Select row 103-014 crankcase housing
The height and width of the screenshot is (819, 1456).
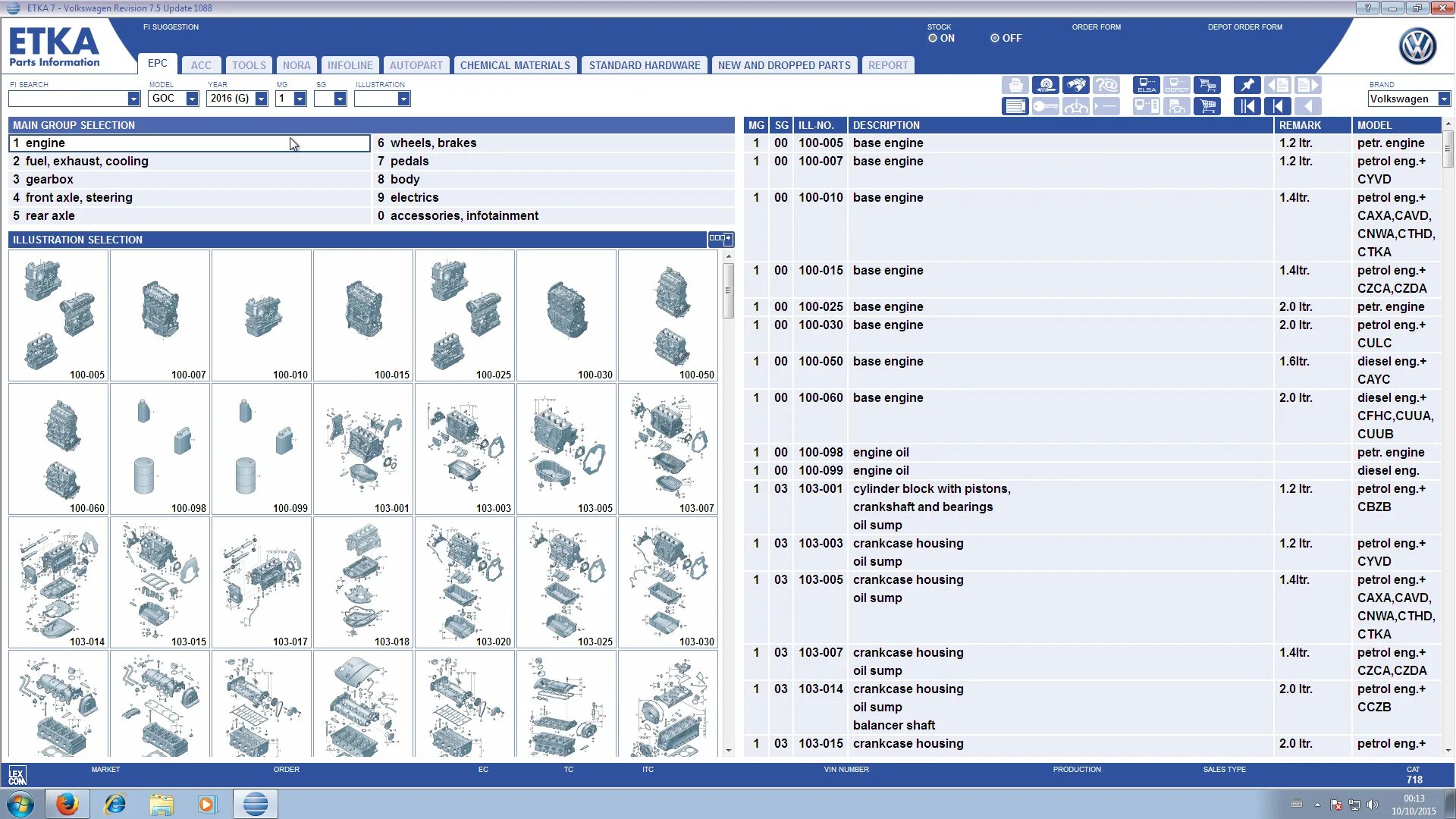click(x=1093, y=707)
